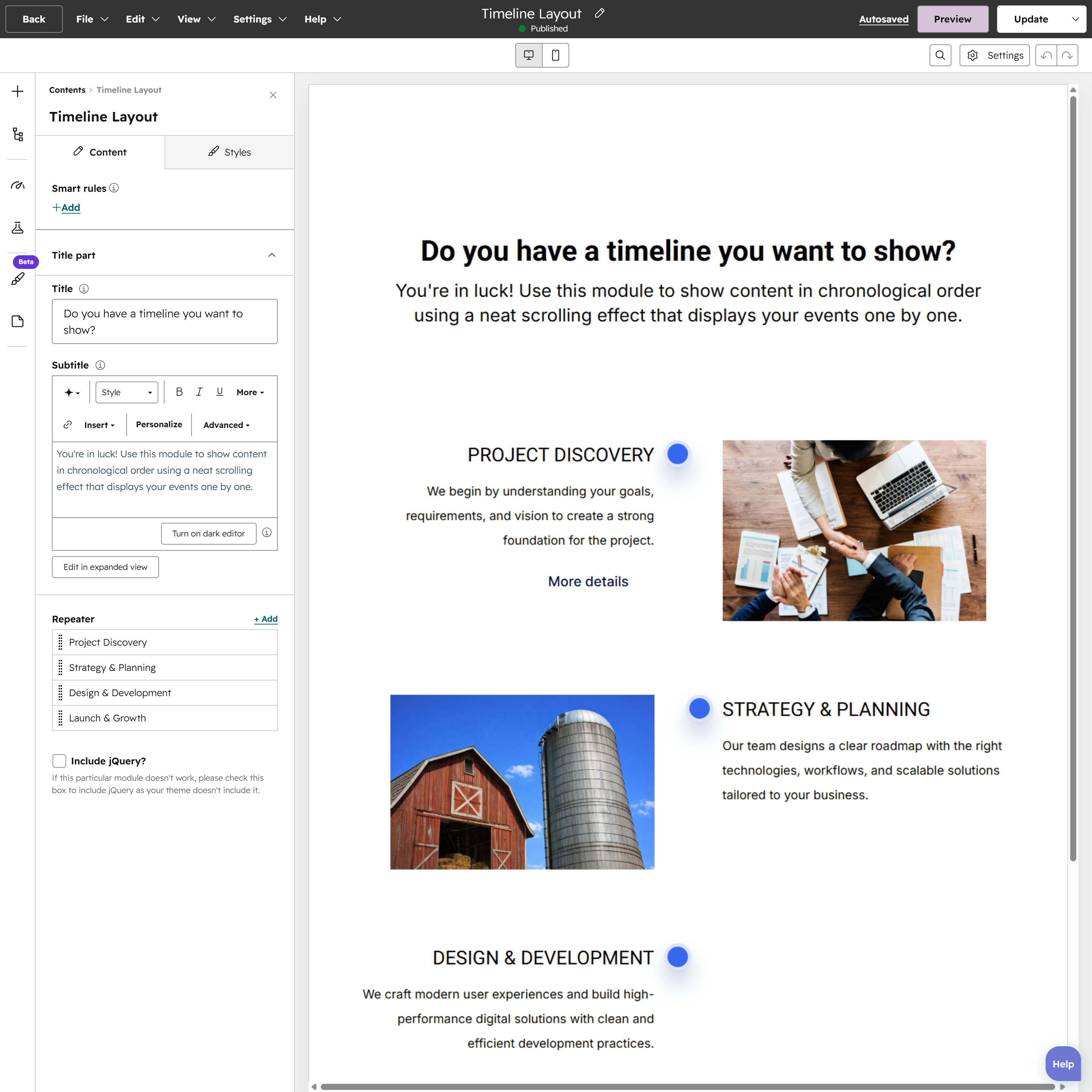Add a Smart rule
Viewport: 1092px width, 1092px height.
[x=66, y=207]
